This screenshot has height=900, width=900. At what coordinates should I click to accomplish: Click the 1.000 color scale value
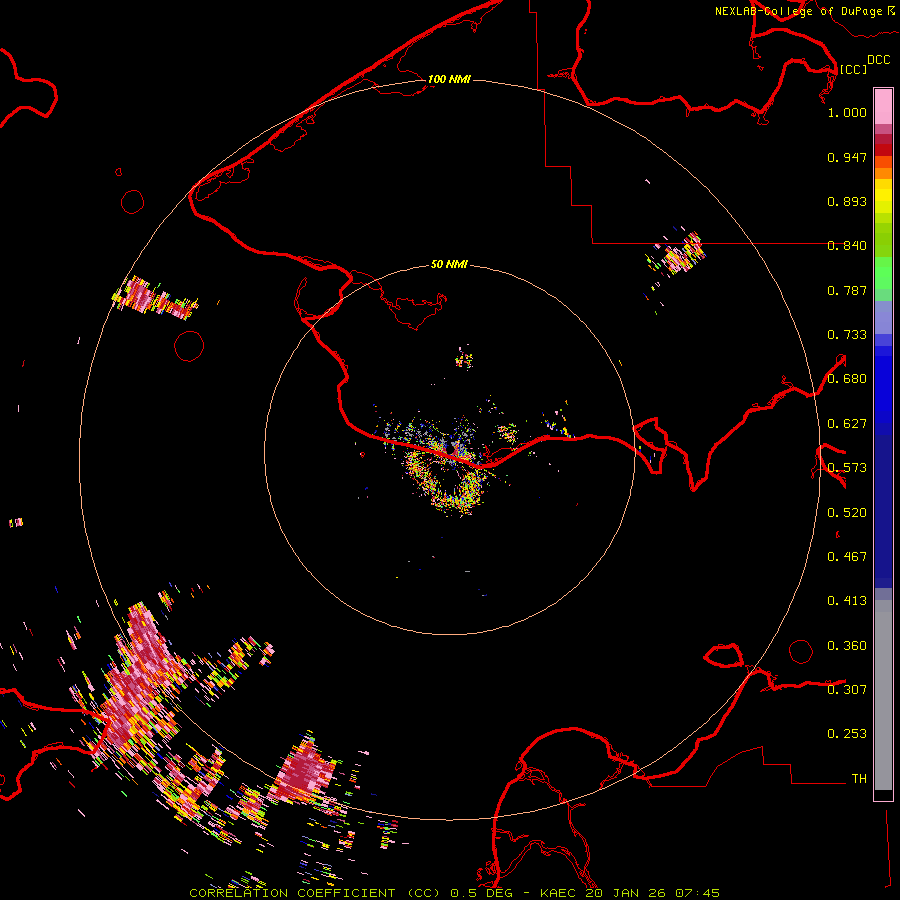coord(847,112)
